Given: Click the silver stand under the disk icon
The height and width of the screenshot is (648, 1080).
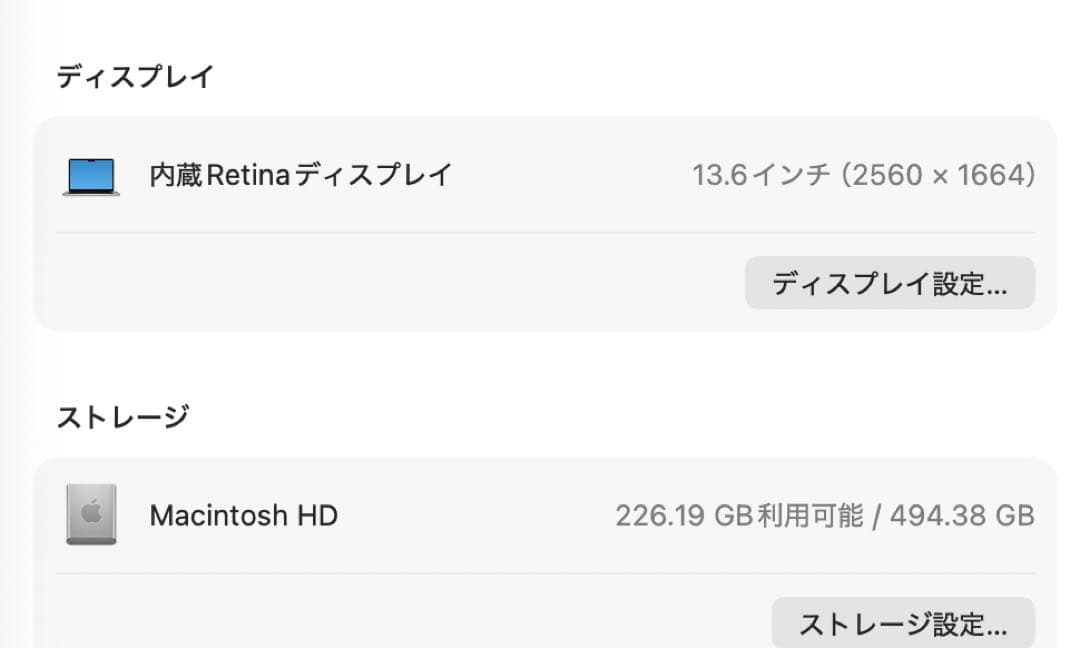Looking at the screenshot, I should click(91, 540).
